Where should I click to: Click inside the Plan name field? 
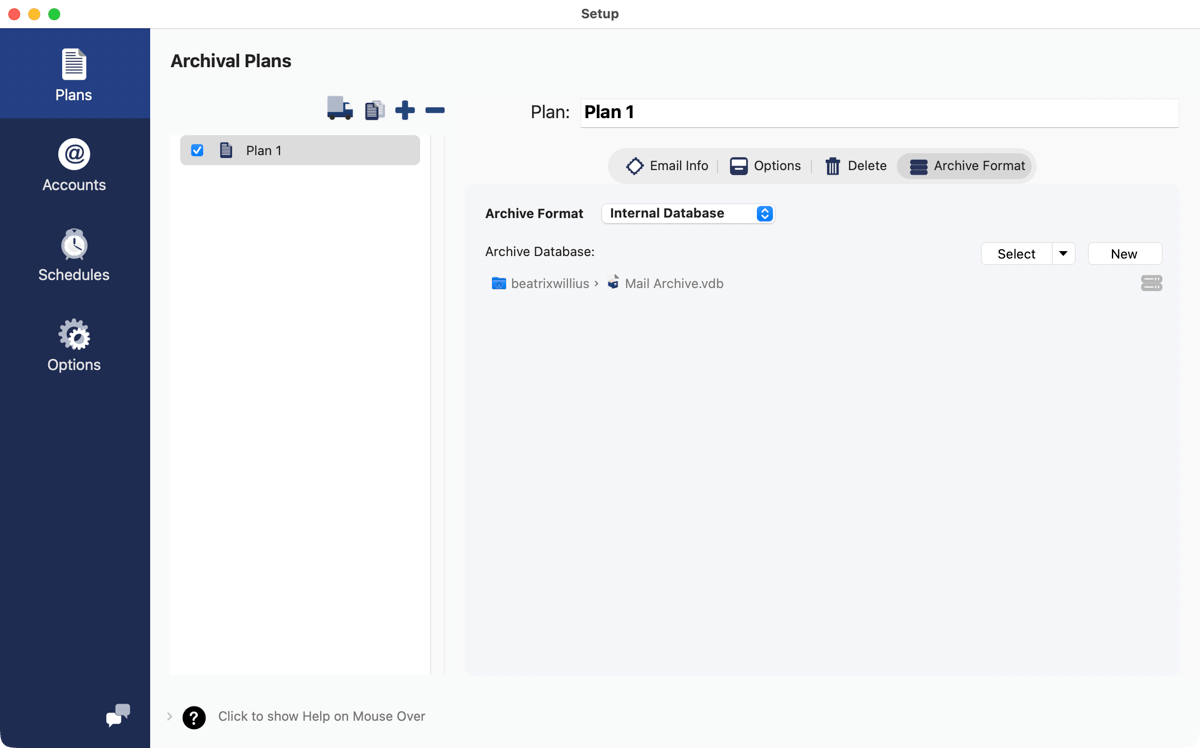pyautogui.click(x=878, y=112)
